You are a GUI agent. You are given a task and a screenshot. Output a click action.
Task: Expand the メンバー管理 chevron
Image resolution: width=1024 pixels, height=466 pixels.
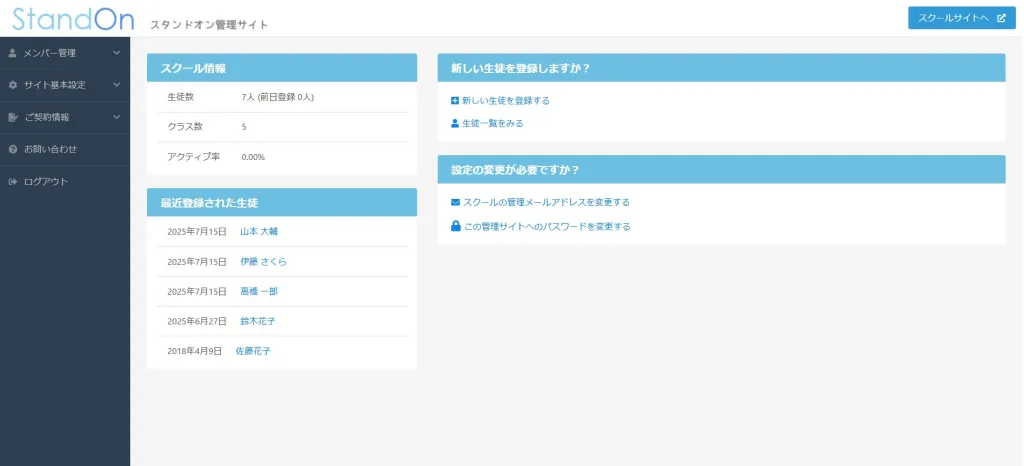tap(116, 53)
